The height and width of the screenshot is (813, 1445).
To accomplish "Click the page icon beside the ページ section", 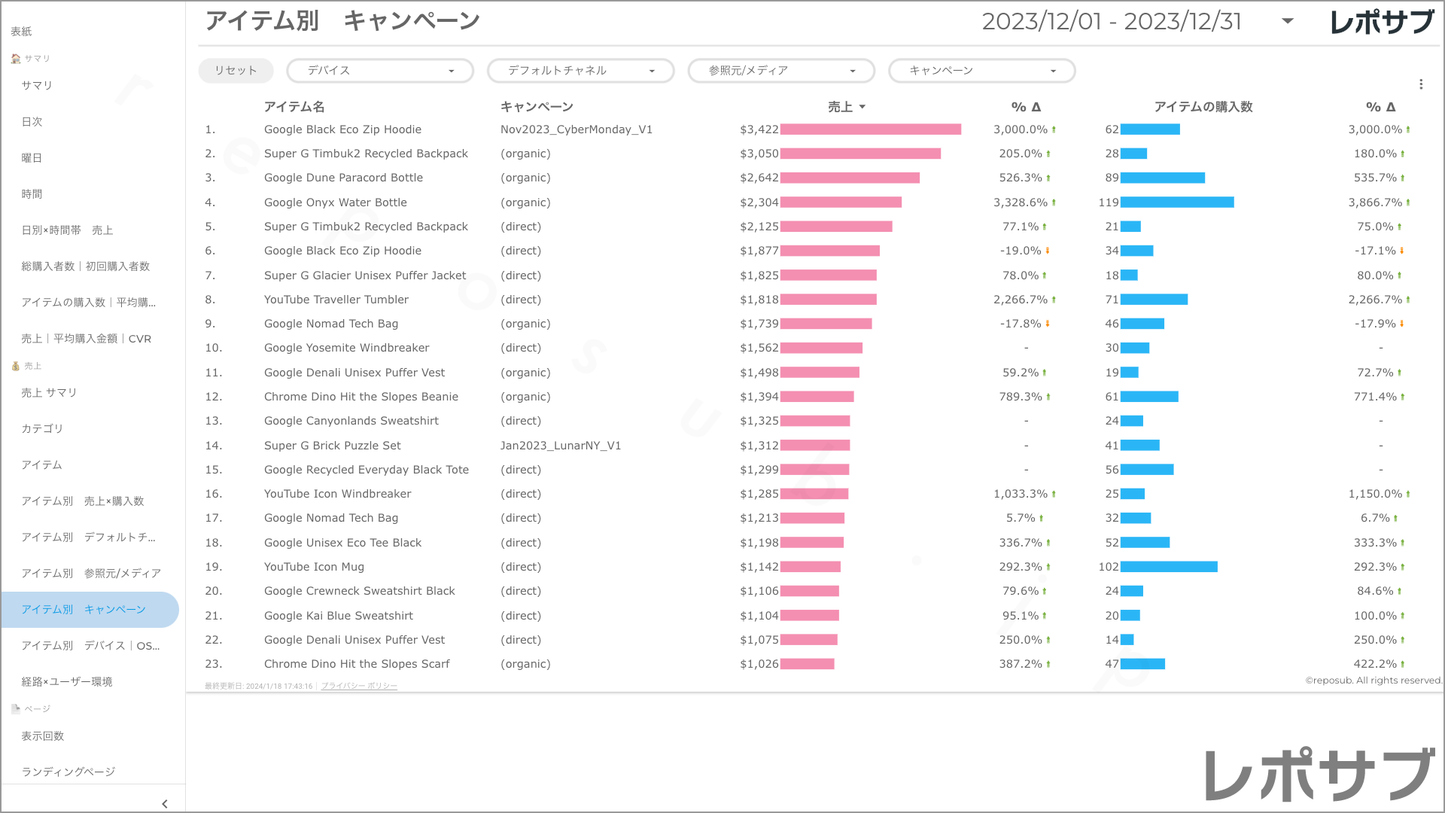I will (15, 709).
